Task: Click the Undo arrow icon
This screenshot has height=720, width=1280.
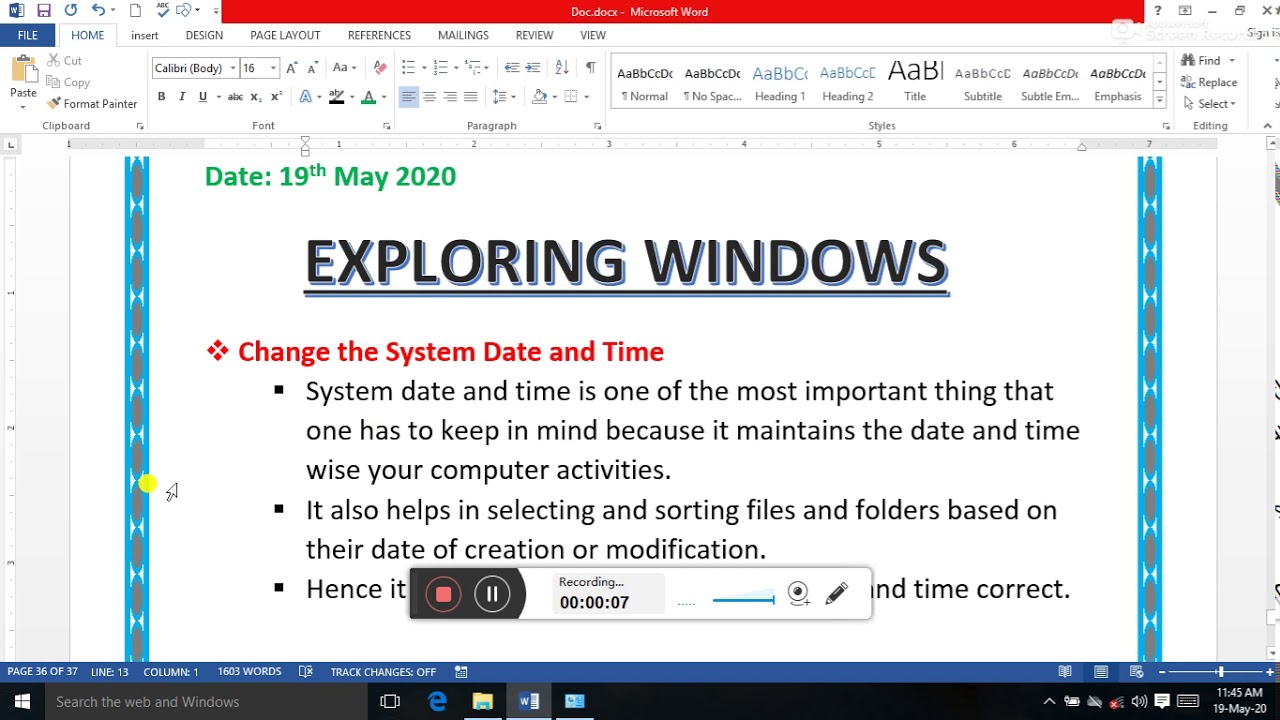Action: [x=97, y=11]
